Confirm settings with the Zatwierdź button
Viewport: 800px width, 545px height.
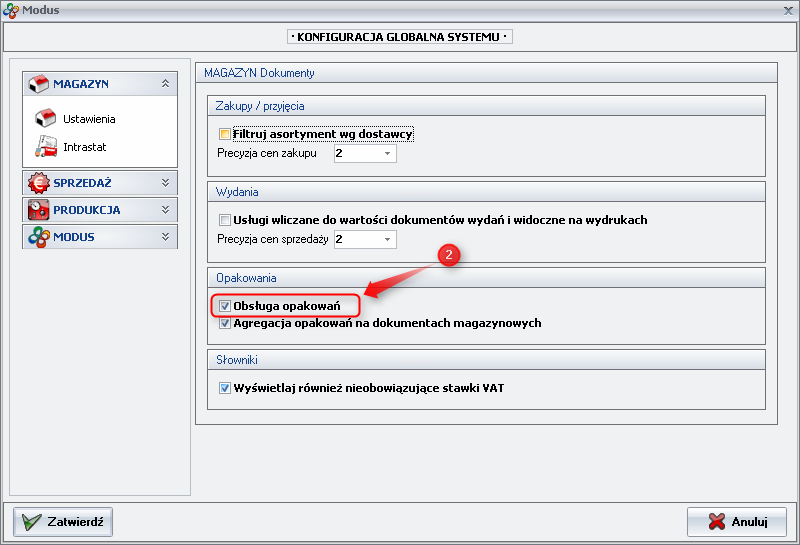click(63, 522)
